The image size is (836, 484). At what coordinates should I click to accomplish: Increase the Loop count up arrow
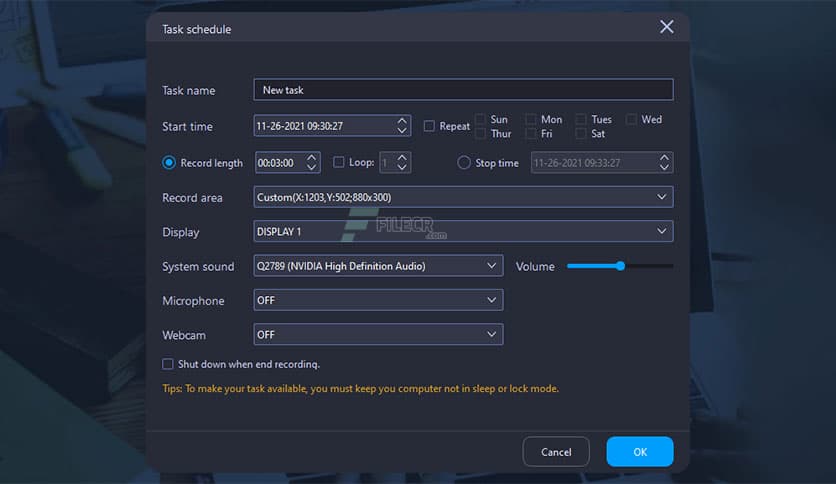click(402, 157)
